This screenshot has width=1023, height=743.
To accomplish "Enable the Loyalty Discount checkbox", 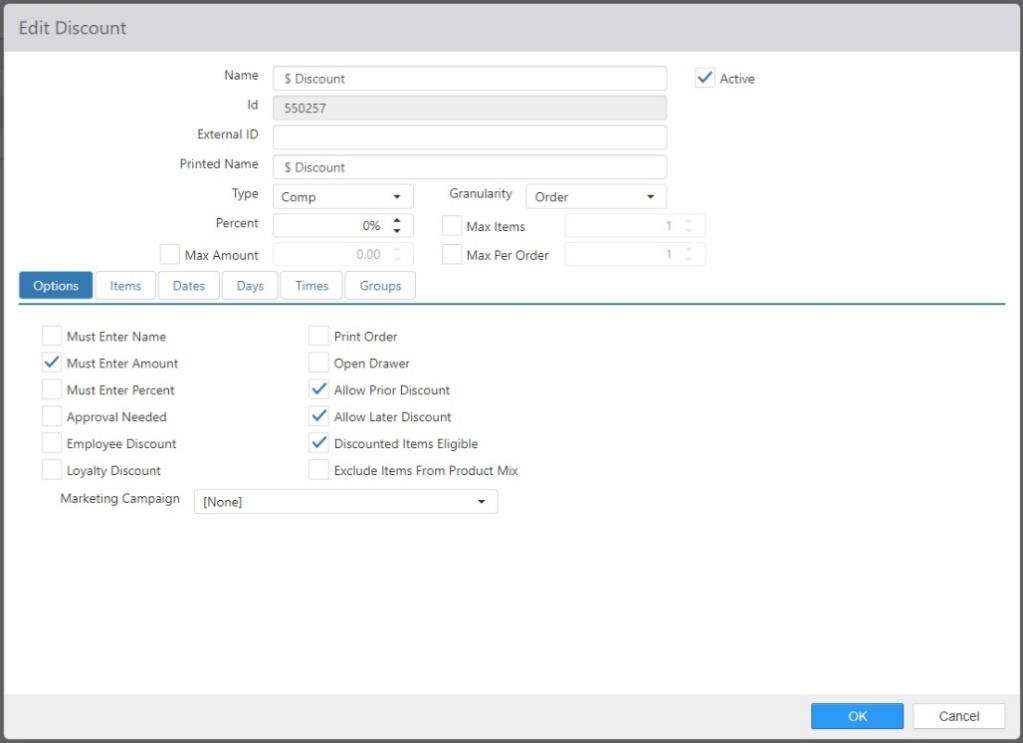I will pyautogui.click(x=52, y=469).
